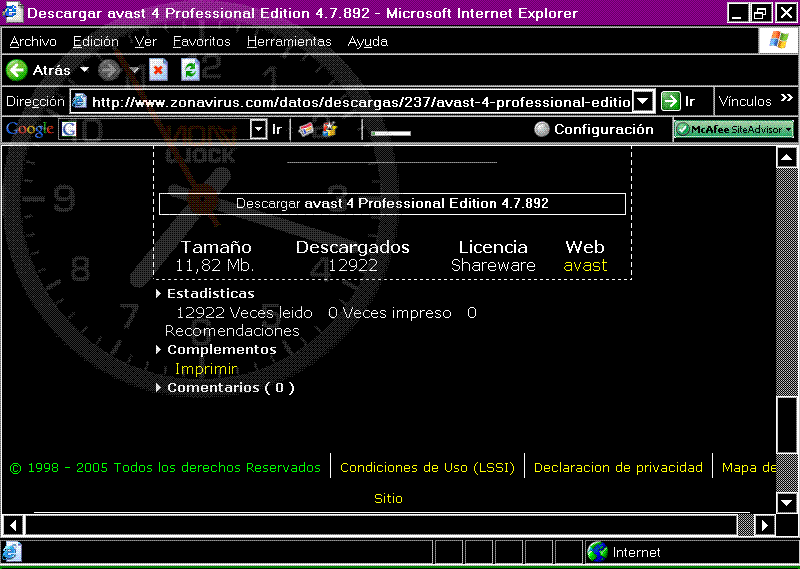The image size is (800, 569).
Task: Click the Refresh page icon
Action: [189, 70]
